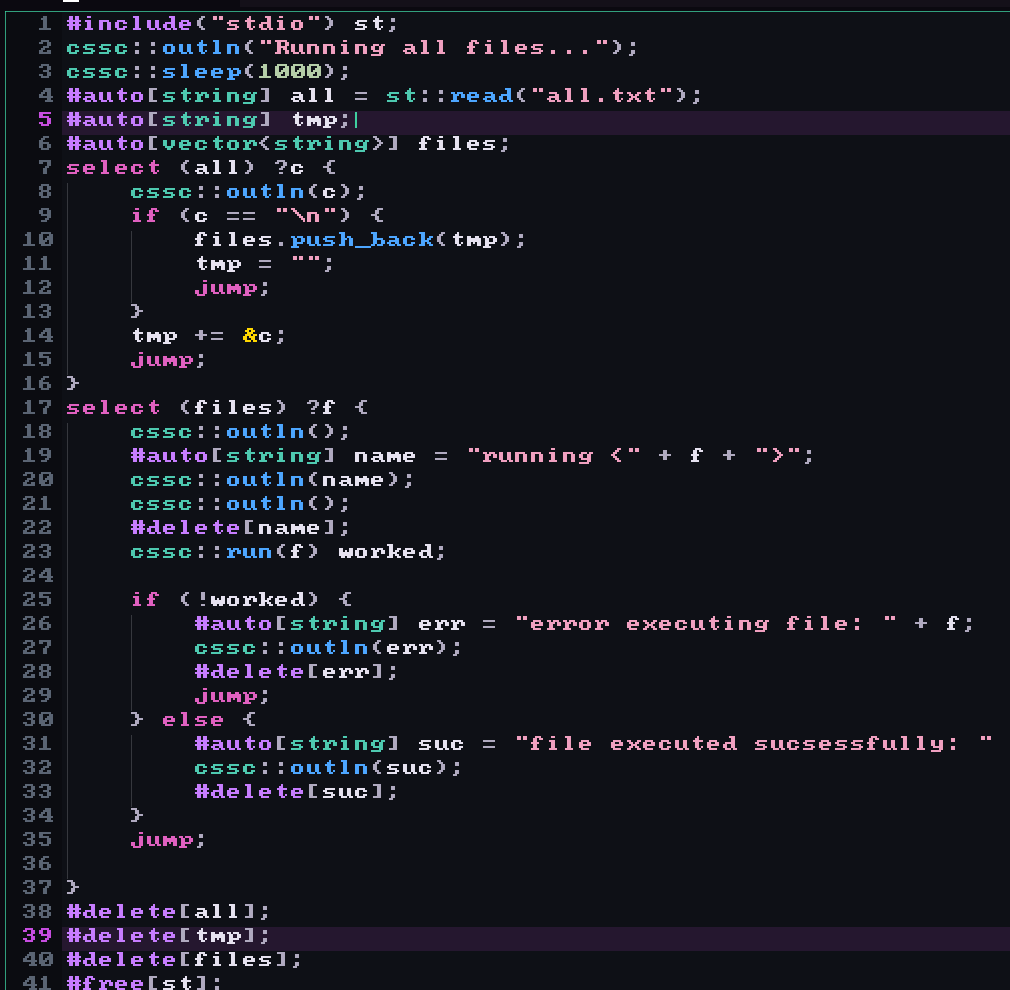Click the &c reference on line 14
The image size is (1010, 990).
[x=257, y=336]
